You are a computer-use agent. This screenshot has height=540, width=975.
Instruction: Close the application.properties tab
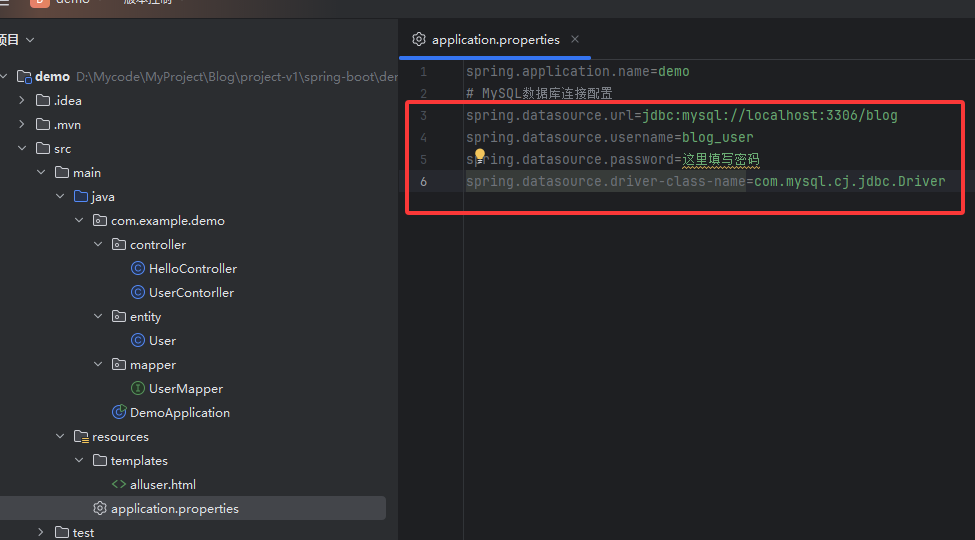point(575,39)
